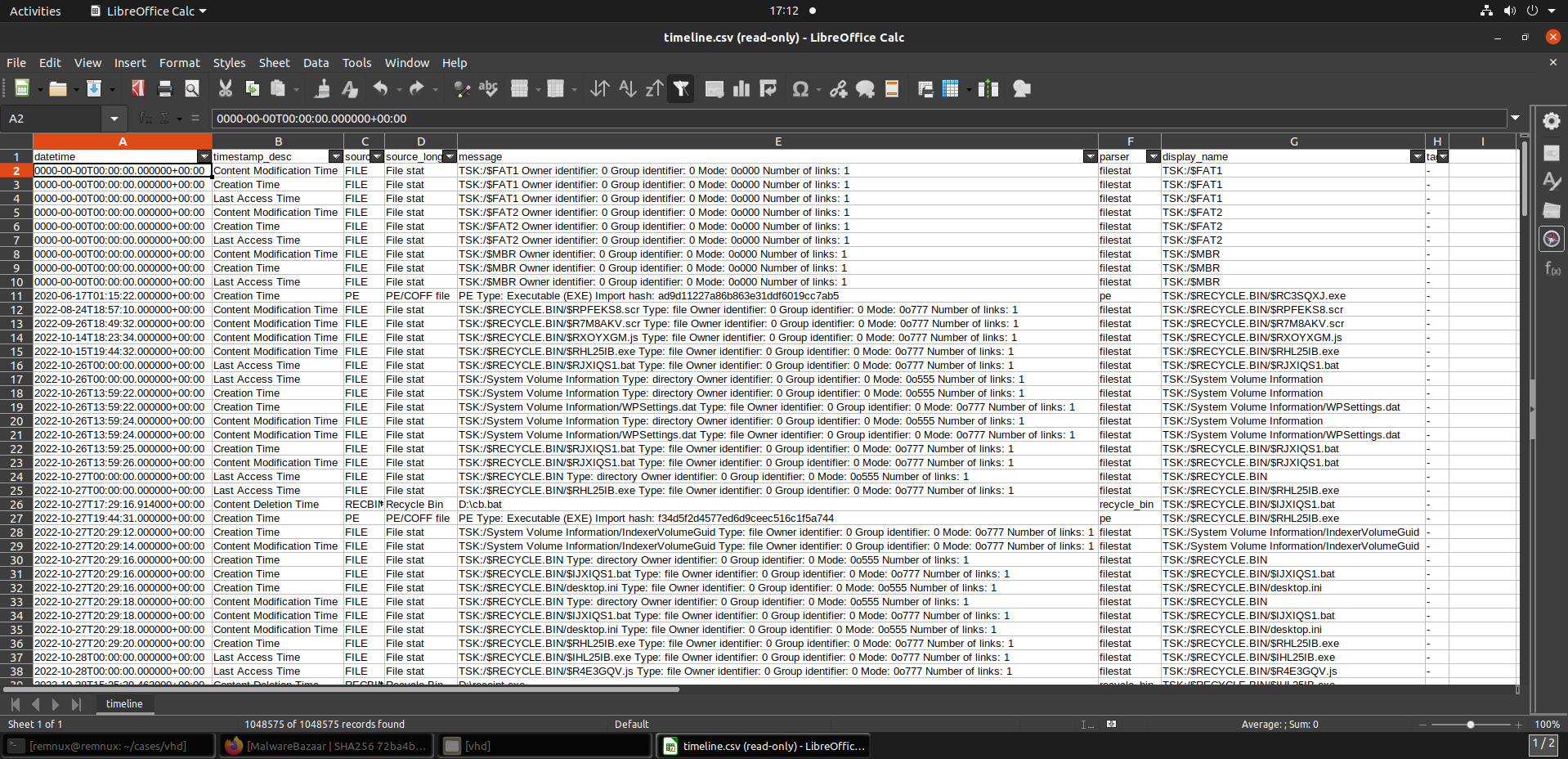
Task: Expand the formula bar arrow
Action: 1516,119
